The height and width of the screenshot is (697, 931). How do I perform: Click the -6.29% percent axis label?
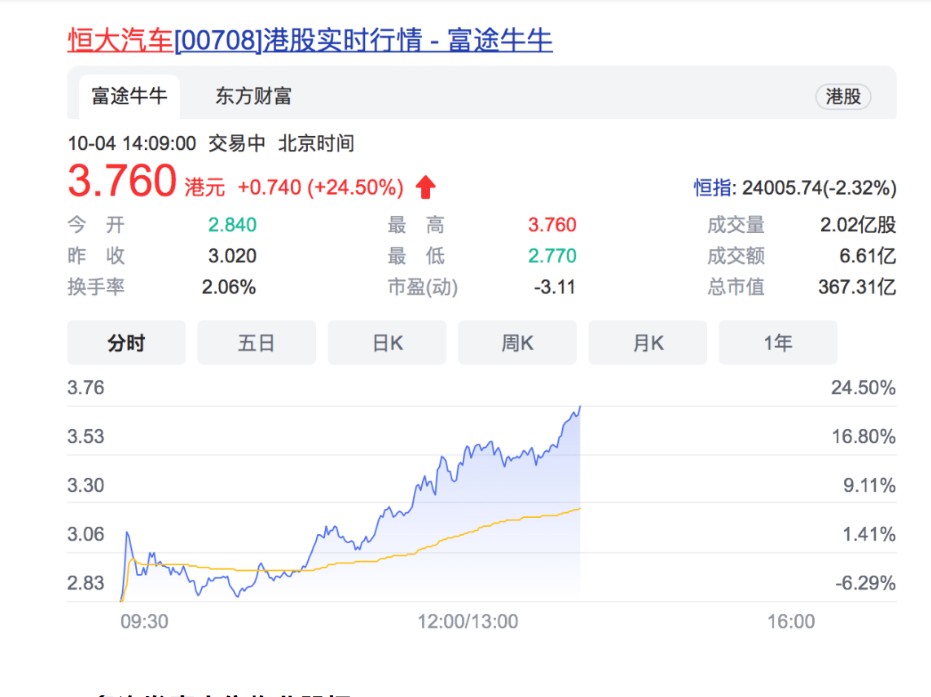pos(865,583)
